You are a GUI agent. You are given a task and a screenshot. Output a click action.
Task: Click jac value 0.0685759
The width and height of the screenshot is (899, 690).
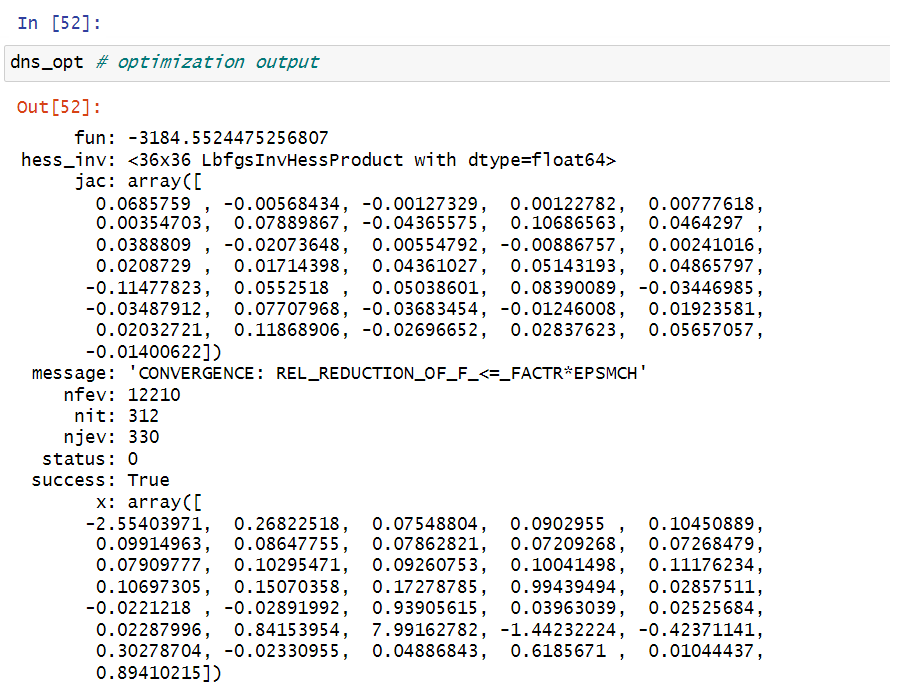coord(143,204)
